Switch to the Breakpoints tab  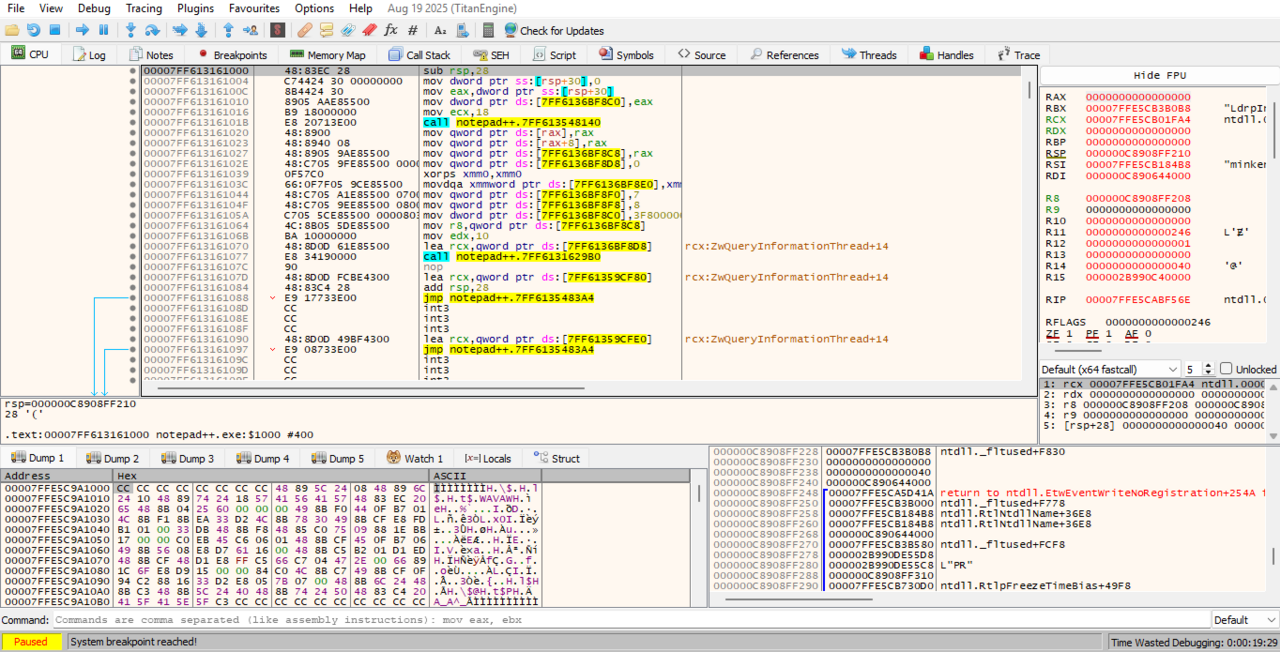[232, 55]
